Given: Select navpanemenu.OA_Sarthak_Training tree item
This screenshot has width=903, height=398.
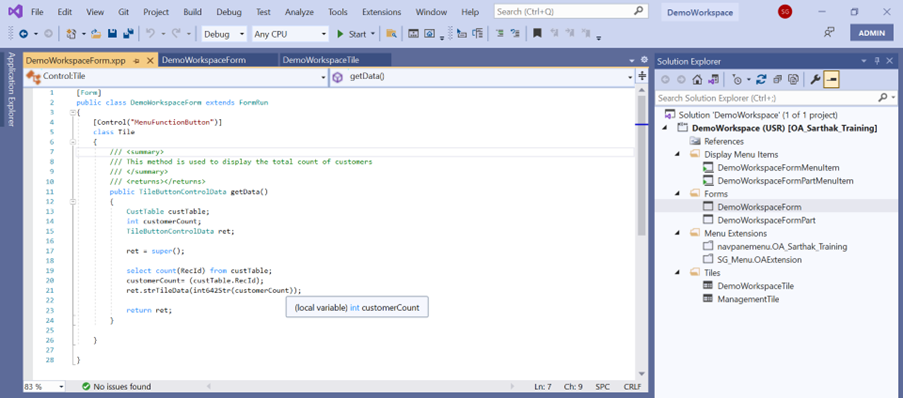Looking at the screenshot, I should coord(782,247).
